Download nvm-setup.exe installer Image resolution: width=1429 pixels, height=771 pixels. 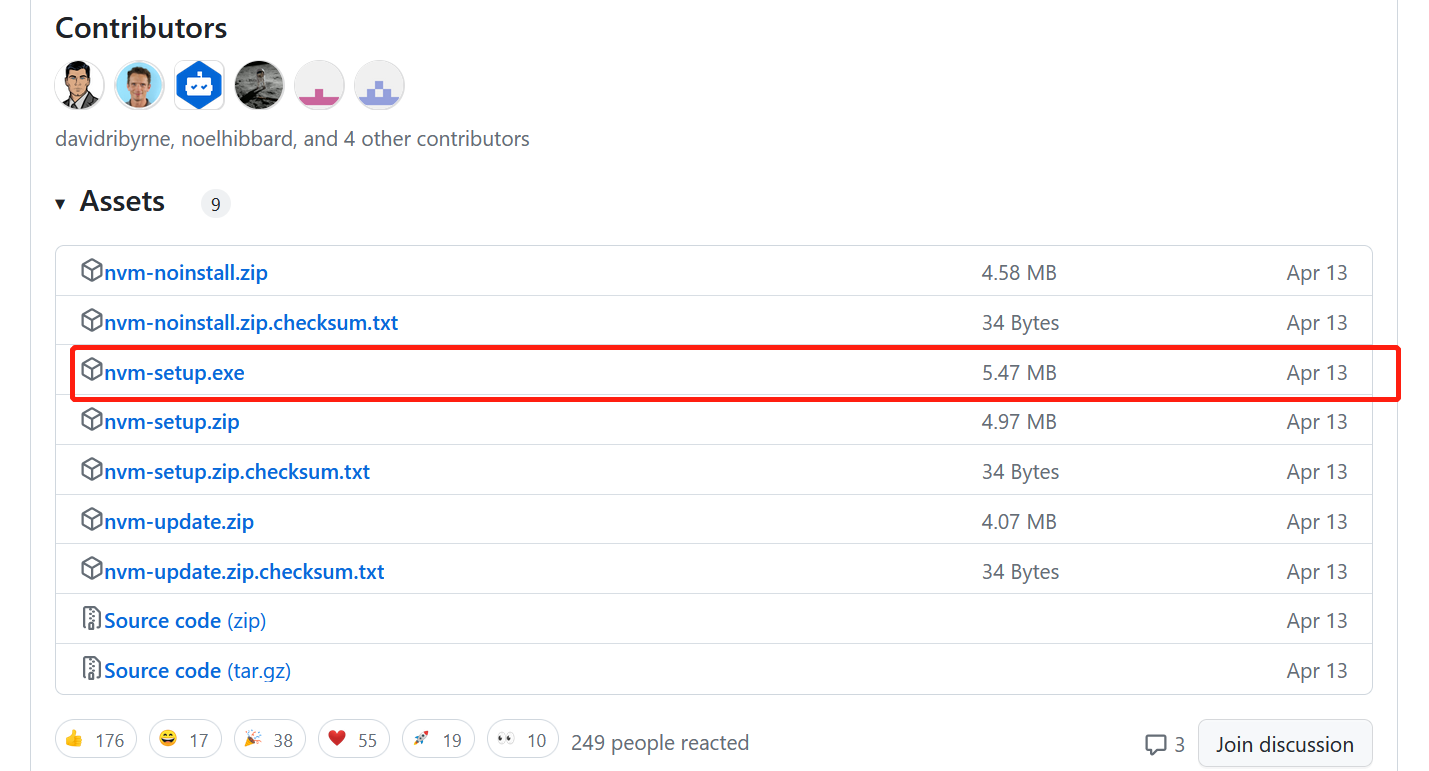click(x=174, y=373)
